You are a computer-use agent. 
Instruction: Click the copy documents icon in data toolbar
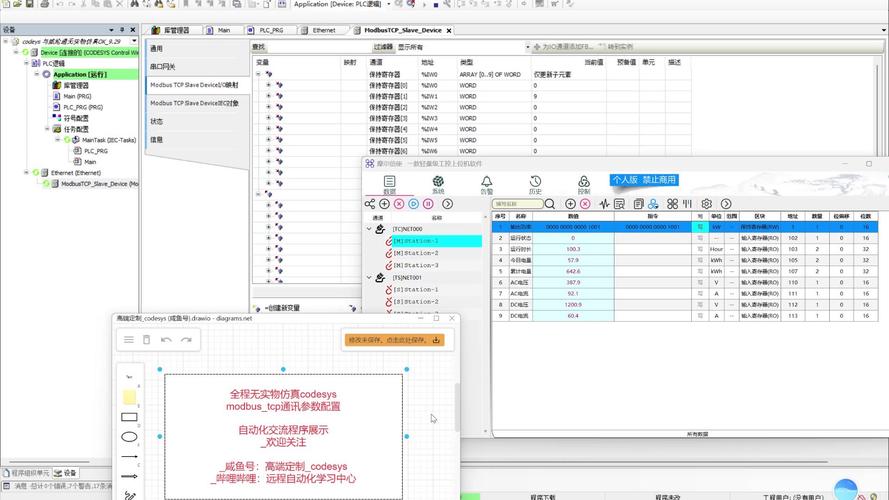point(638,204)
